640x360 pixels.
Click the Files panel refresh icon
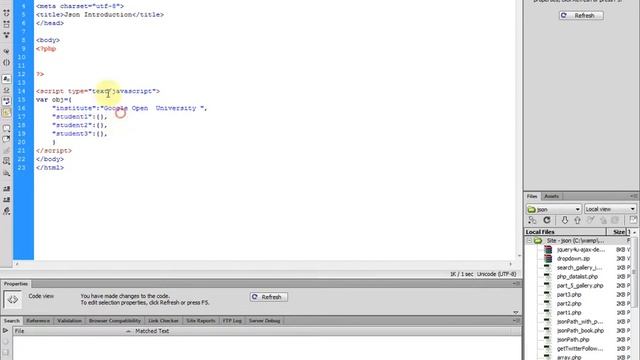(x=547, y=220)
